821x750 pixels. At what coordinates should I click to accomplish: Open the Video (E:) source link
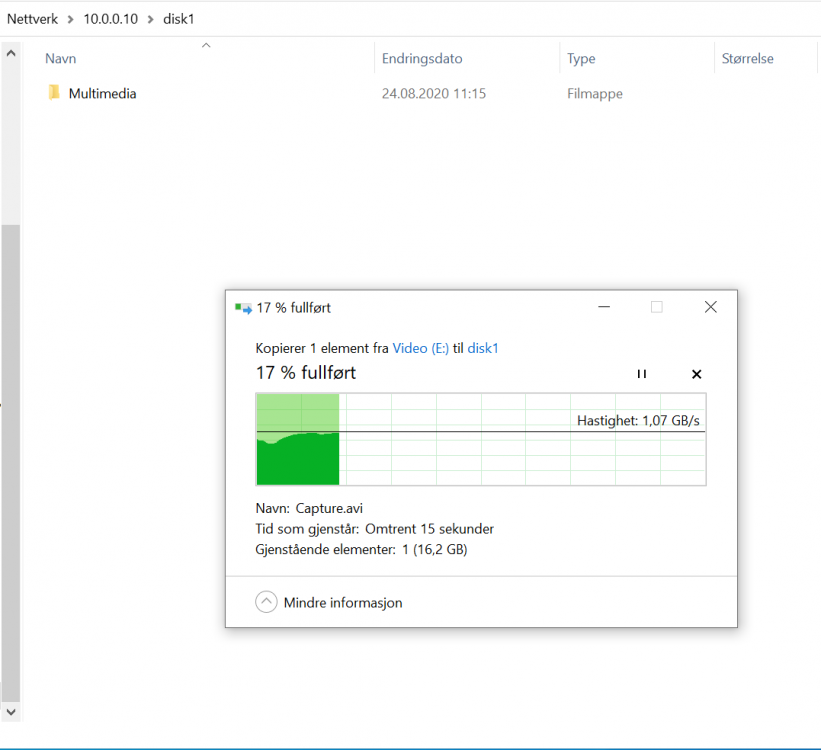tap(420, 348)
